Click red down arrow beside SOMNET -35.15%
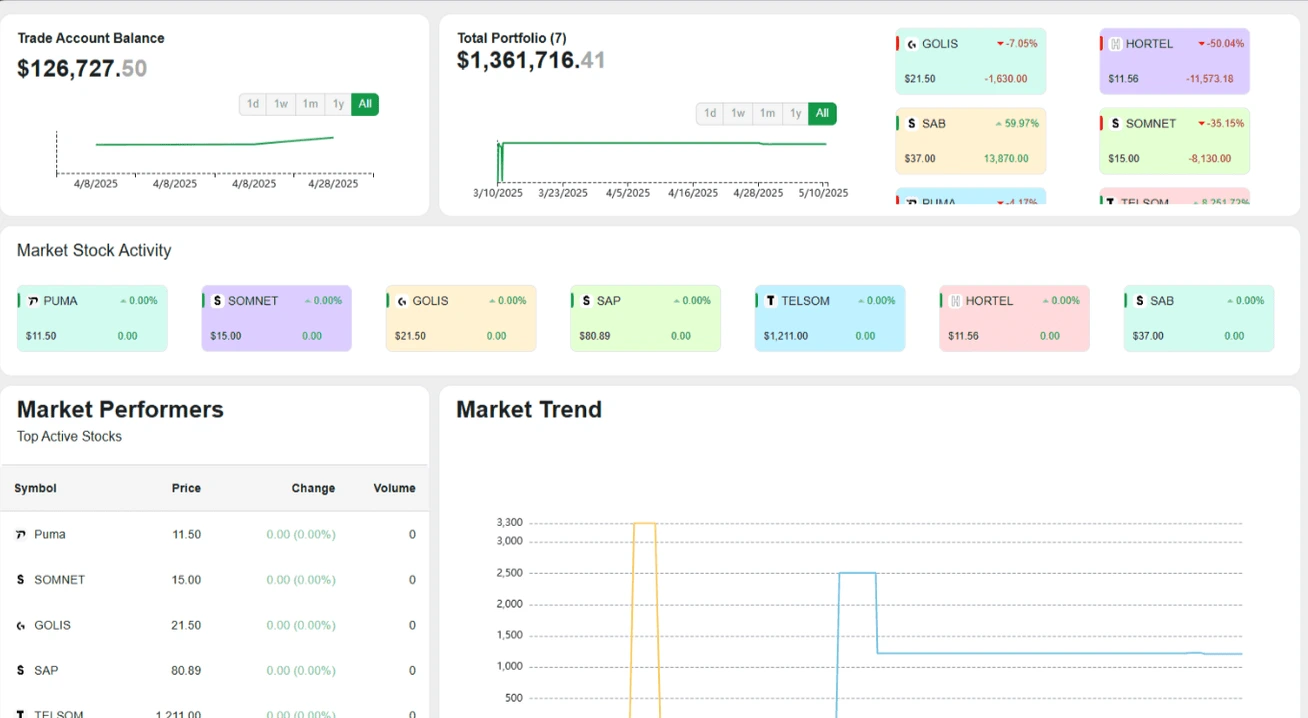Screen dimensions: 1308x718 click(x=1201, y=124)
